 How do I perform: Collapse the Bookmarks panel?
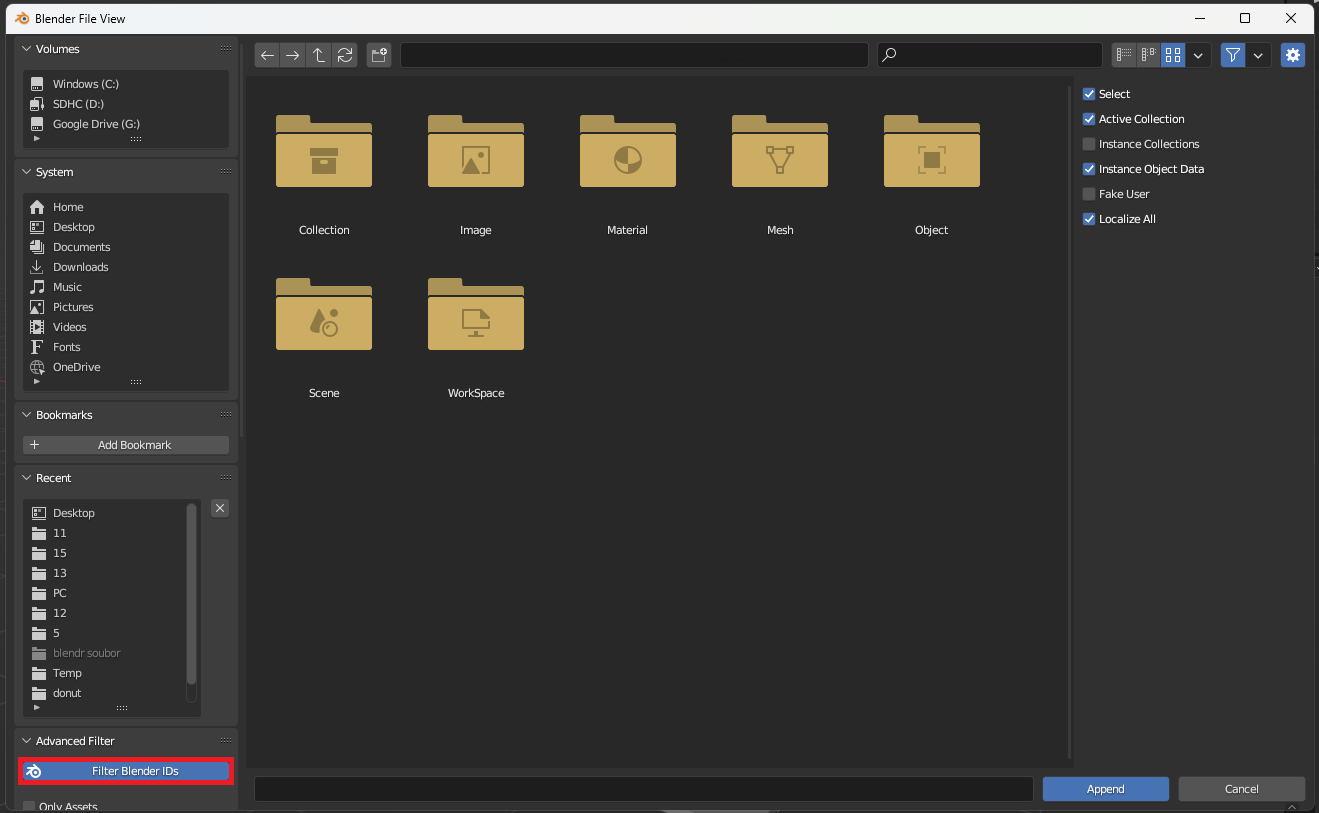pos(27,415)
